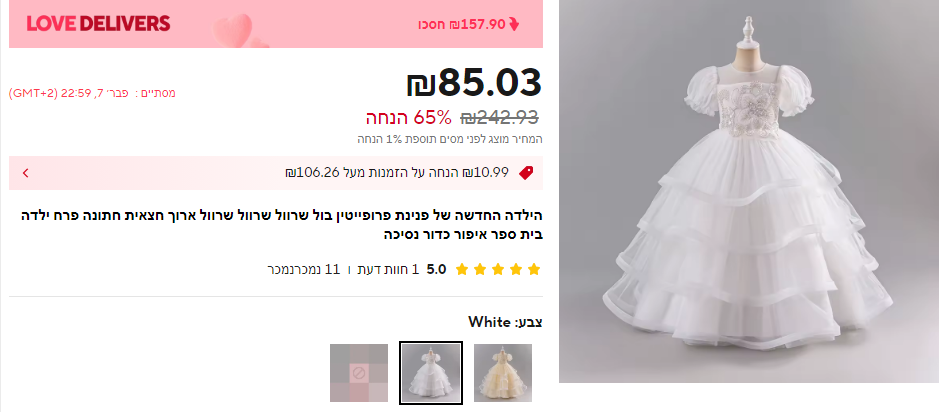Select the yellow dress color option
Screen dimensions: 939x412
pyautogui.click(x=503, y=372)
